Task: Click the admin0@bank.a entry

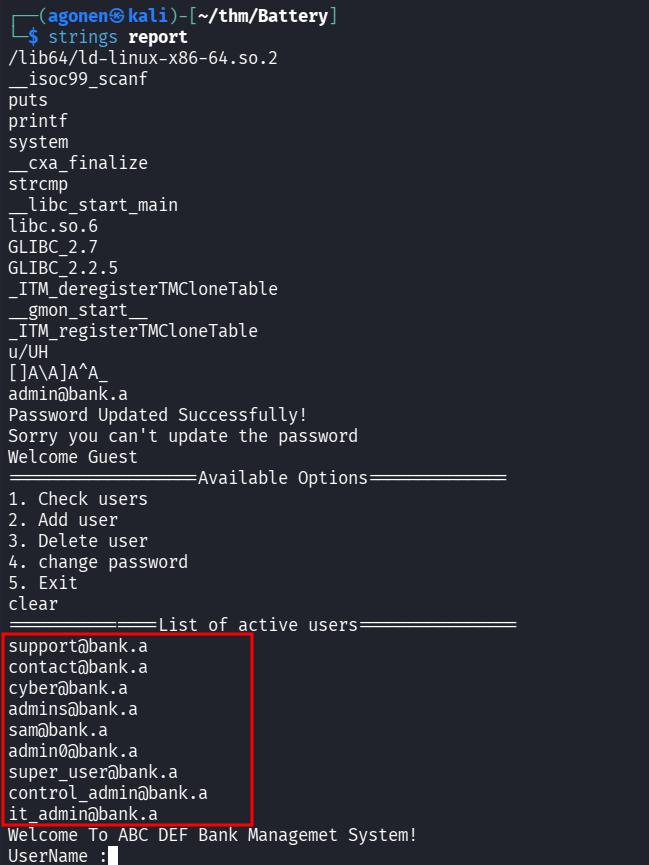Action: pyautogui.click(x=73, y=751)
